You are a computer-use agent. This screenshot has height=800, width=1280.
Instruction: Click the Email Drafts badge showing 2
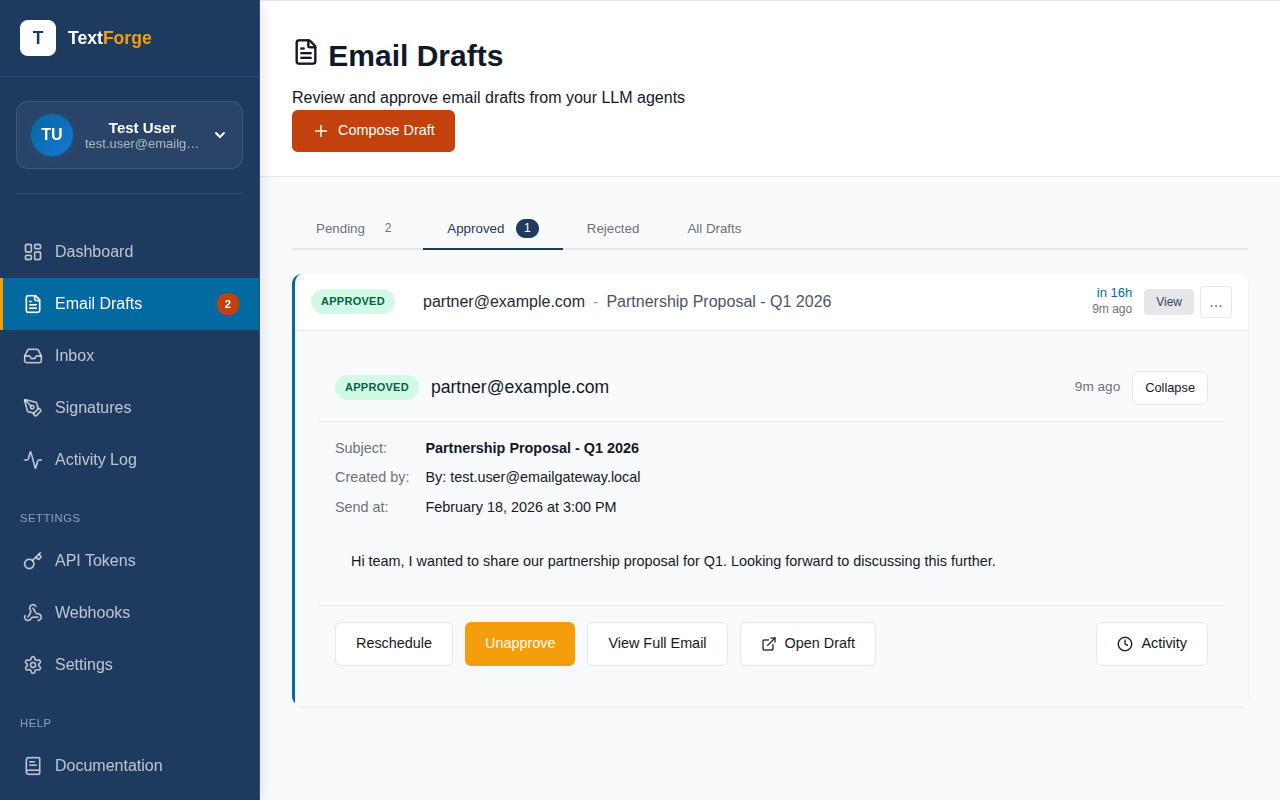(x=228, y=304)
